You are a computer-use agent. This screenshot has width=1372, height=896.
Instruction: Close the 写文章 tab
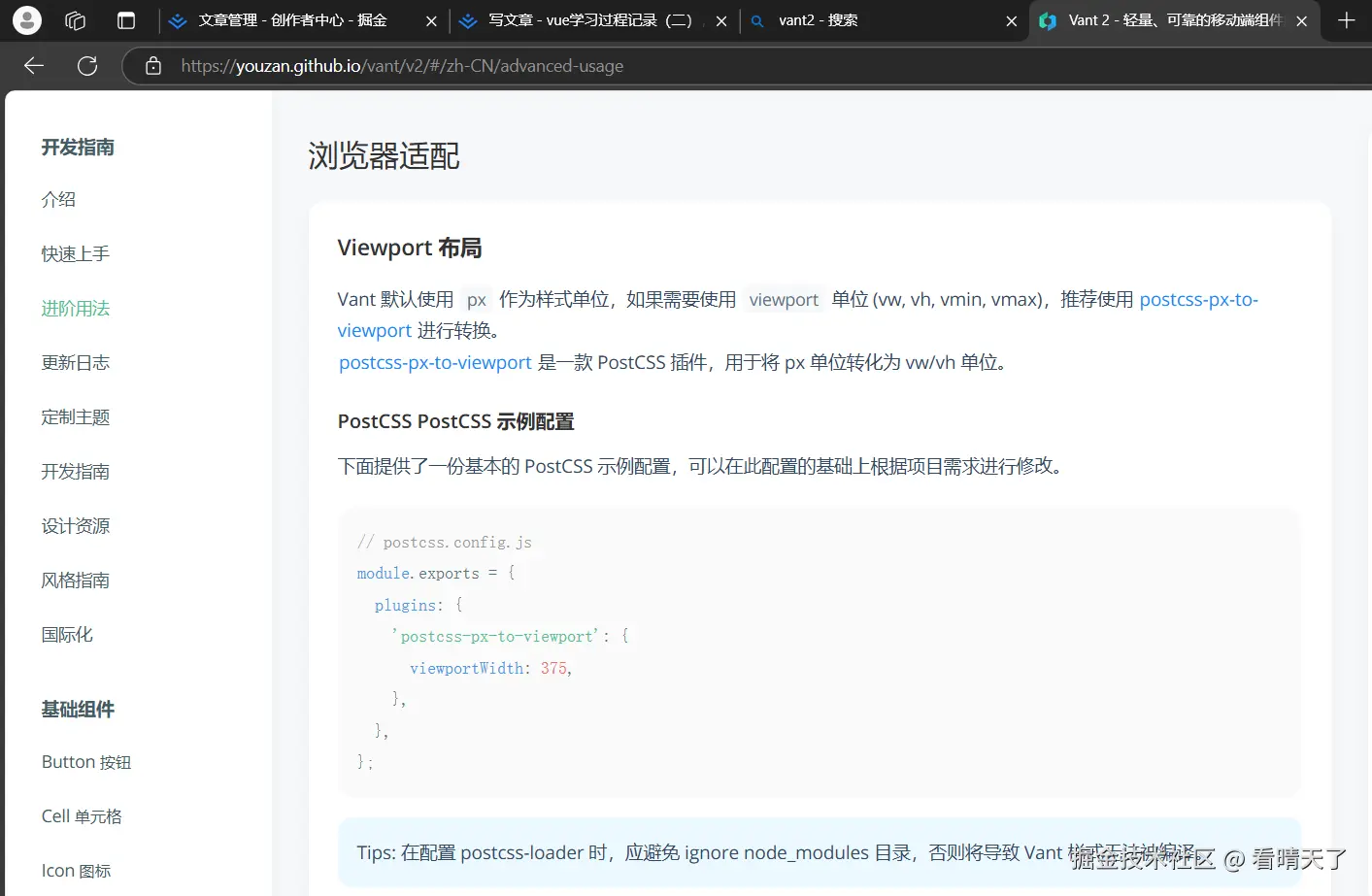coord(721,20)
